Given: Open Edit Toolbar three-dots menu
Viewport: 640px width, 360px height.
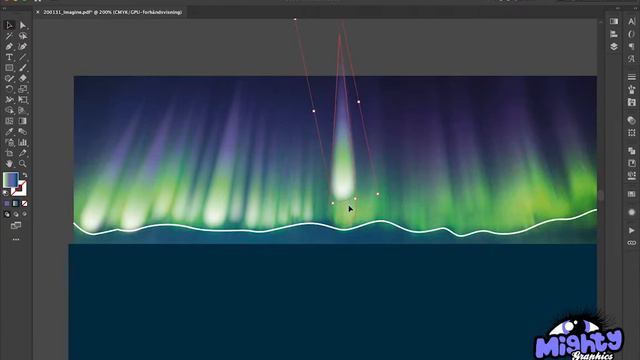Looking at the screenshot, I should [16, 240].
